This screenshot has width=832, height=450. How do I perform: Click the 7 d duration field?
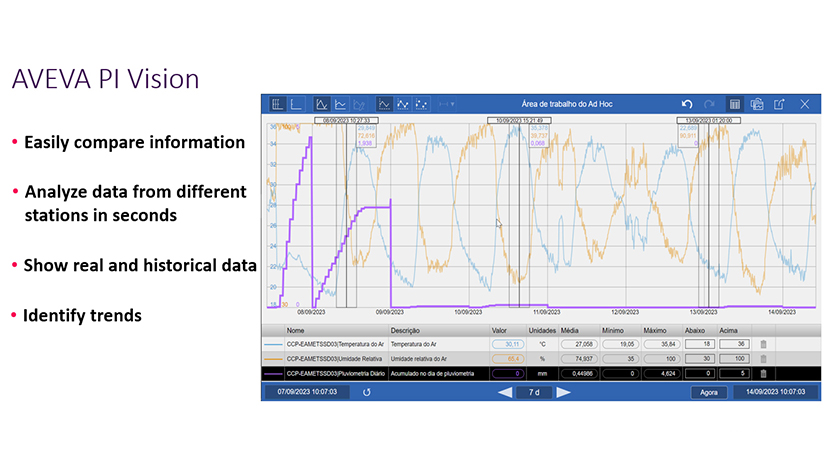(534, 392)
